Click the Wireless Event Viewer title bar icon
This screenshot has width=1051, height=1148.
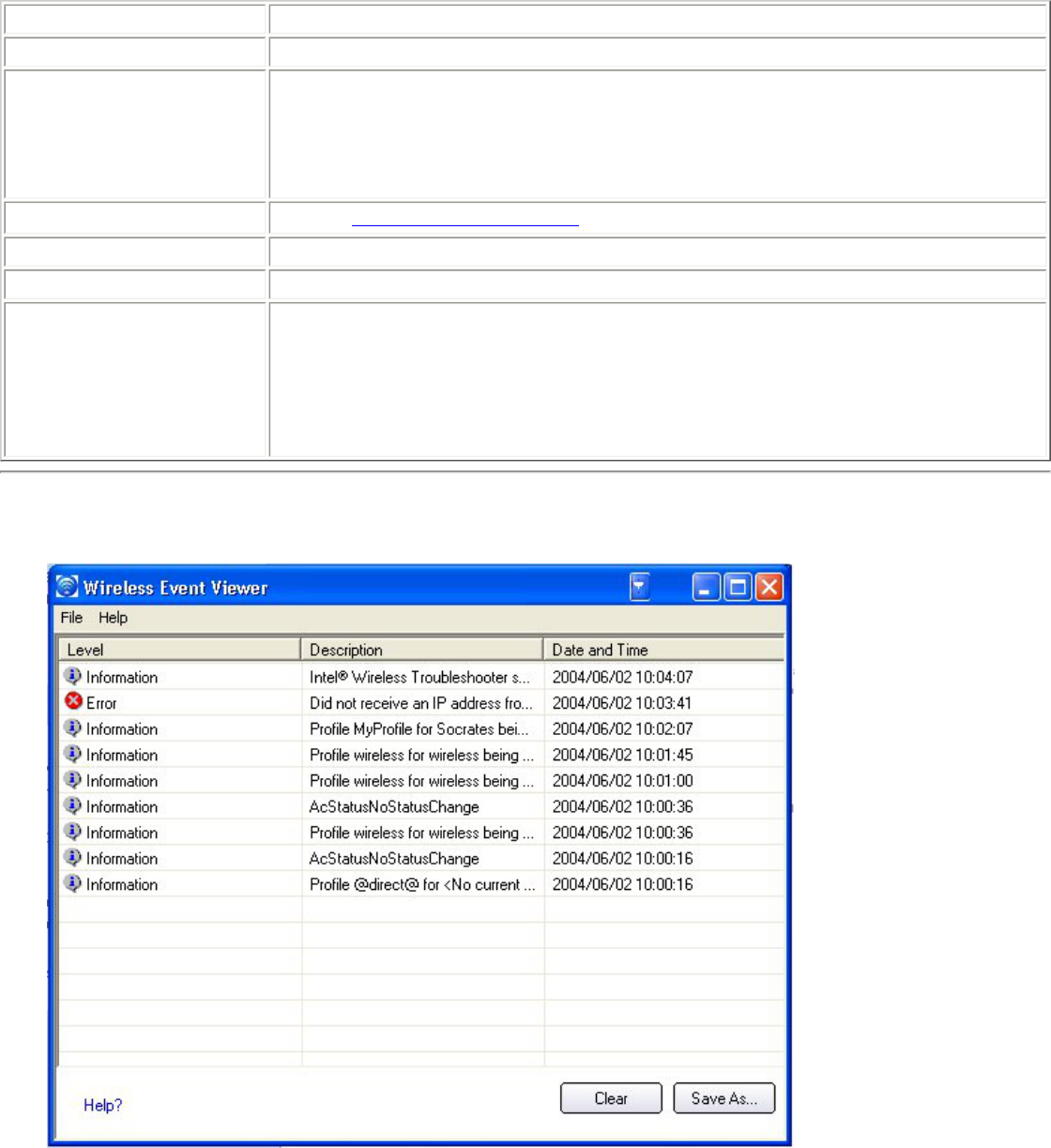coord(67,587)
